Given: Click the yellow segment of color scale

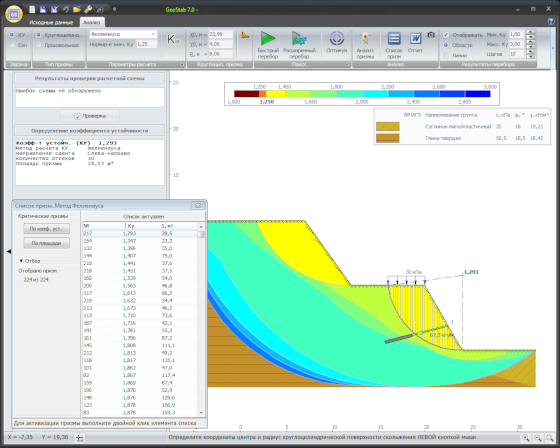Looking at the screenshot, I should tap(276, 94).
